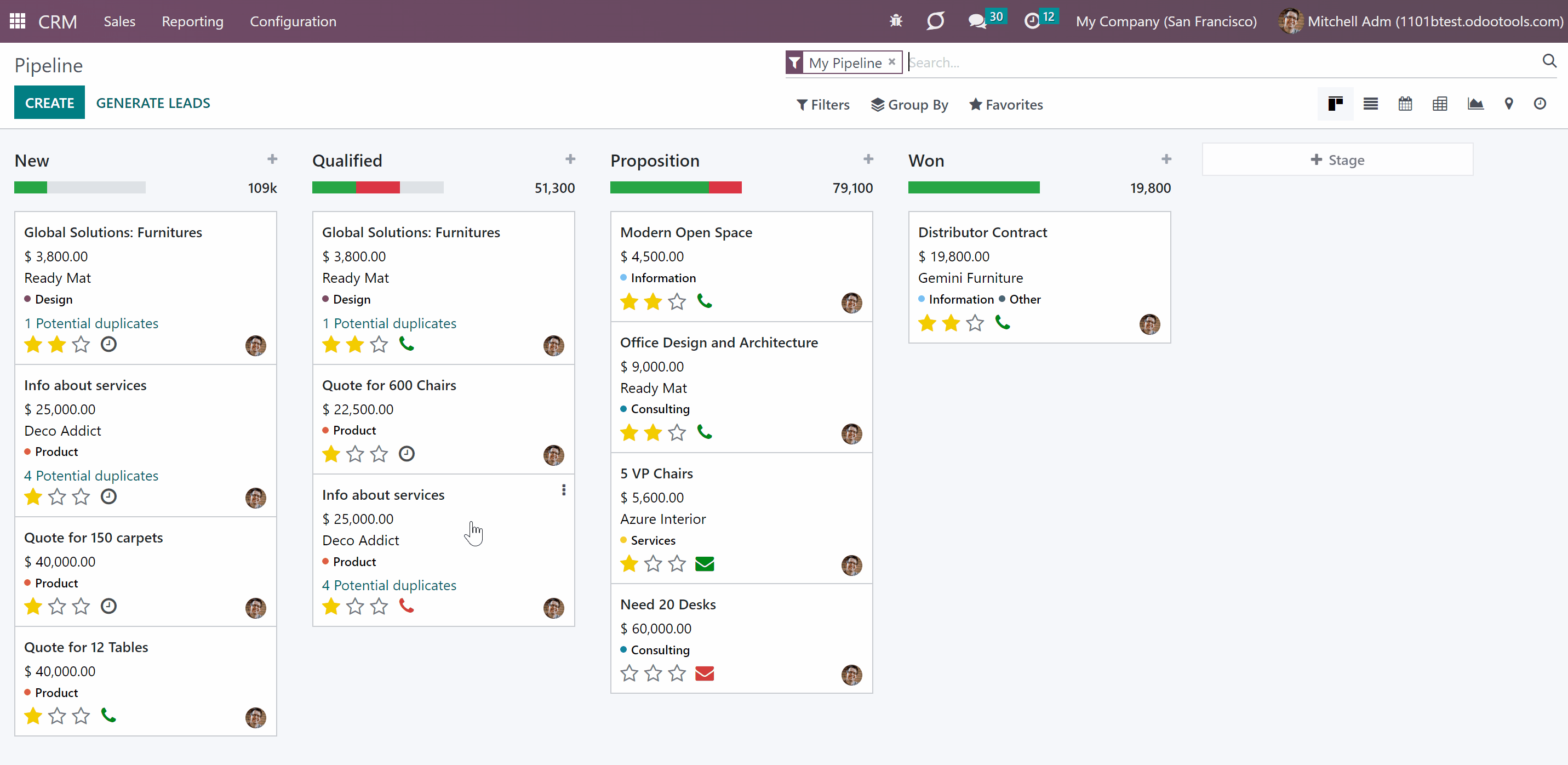Open the activity view clock icon
The image size is (1568, 765).
pos(1540,104)
